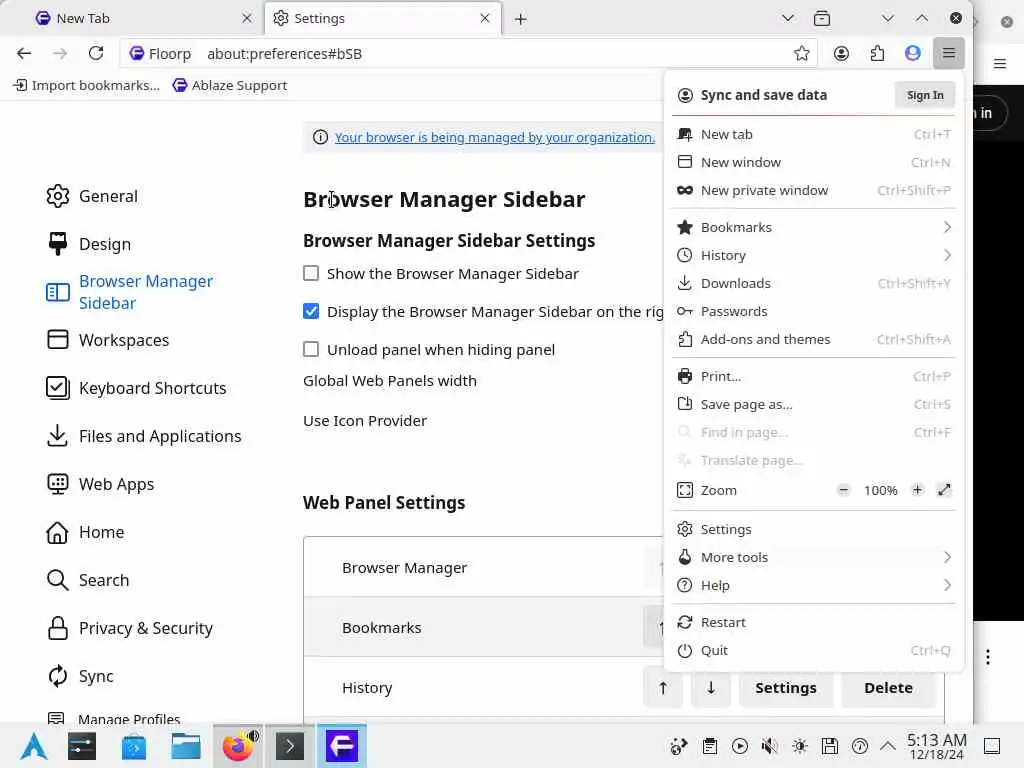Uncheck Display the Browser Manager Sidebar on right
The width and height of the screenshot is (1024, 768).
pyautogui.click(x=311, y=311)
